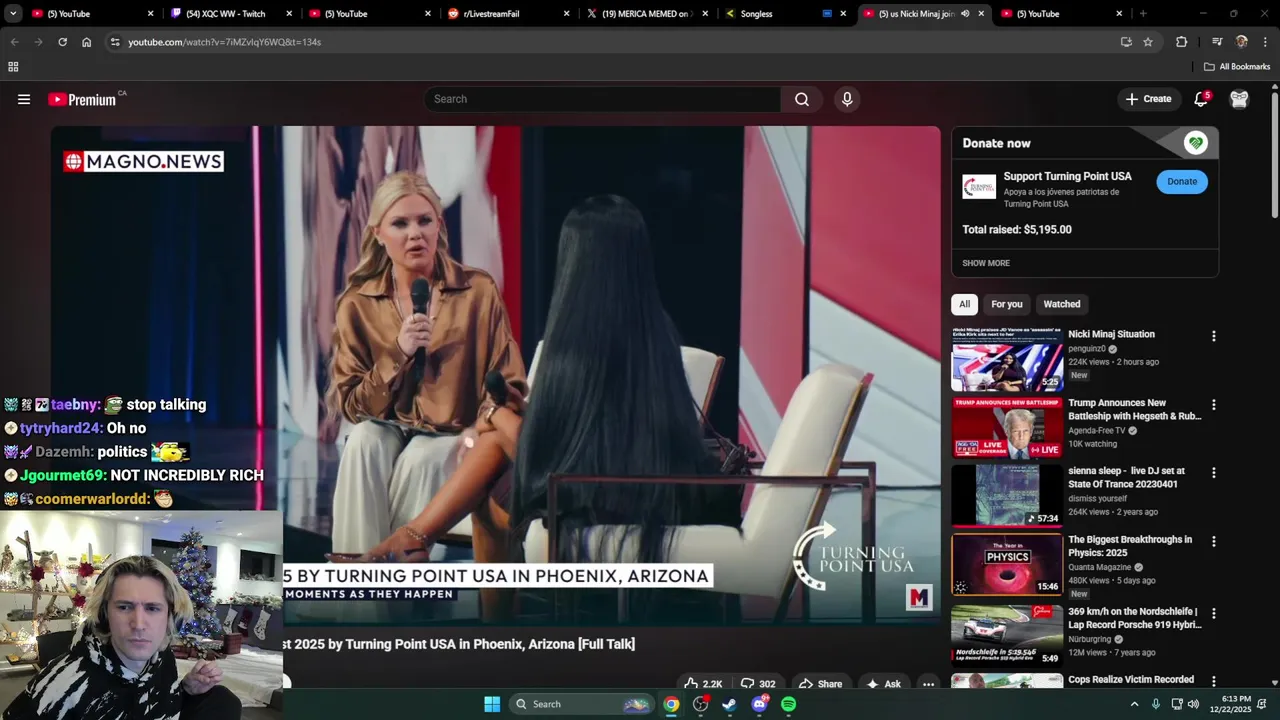Open the account avatar menu

[x=1239, y=99]
